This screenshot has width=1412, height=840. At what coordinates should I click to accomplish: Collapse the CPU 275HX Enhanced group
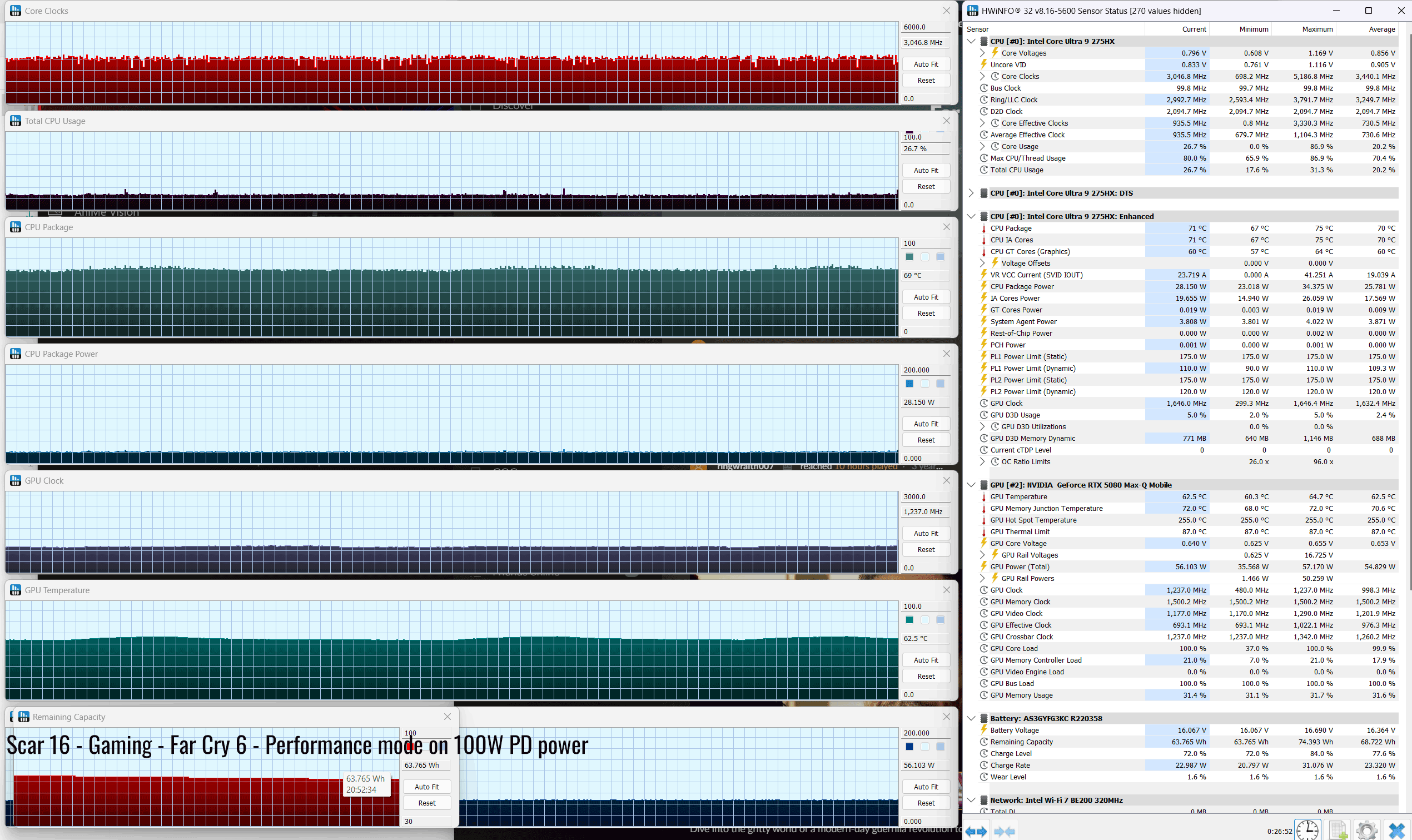tap(972, 216)
